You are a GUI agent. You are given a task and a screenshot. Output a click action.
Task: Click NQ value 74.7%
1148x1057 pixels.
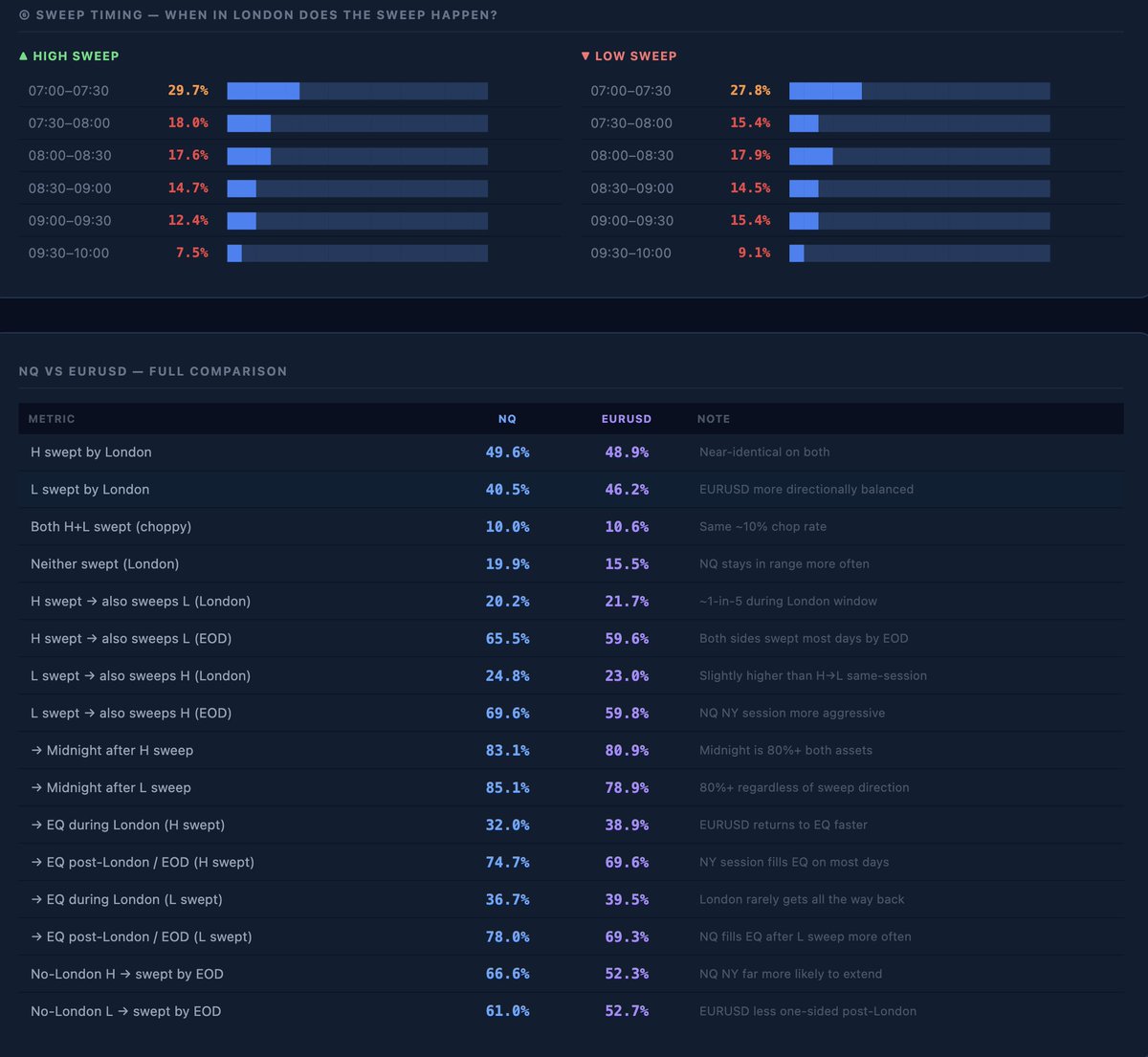coord(507,863)
